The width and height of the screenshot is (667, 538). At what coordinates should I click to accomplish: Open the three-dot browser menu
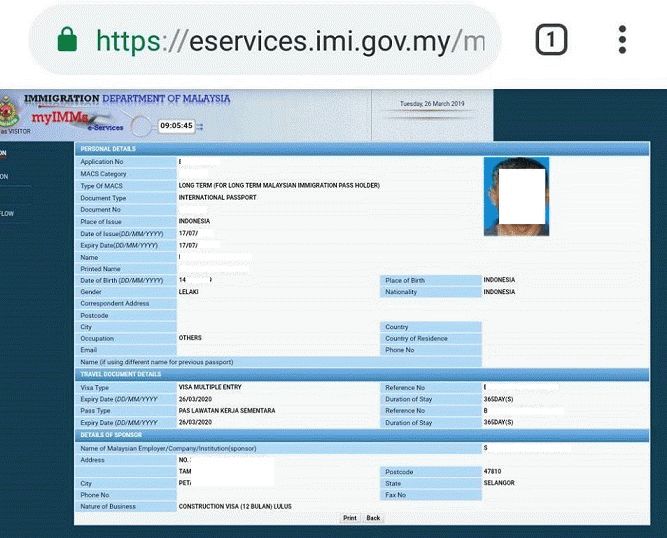click(x=622, y=41)
